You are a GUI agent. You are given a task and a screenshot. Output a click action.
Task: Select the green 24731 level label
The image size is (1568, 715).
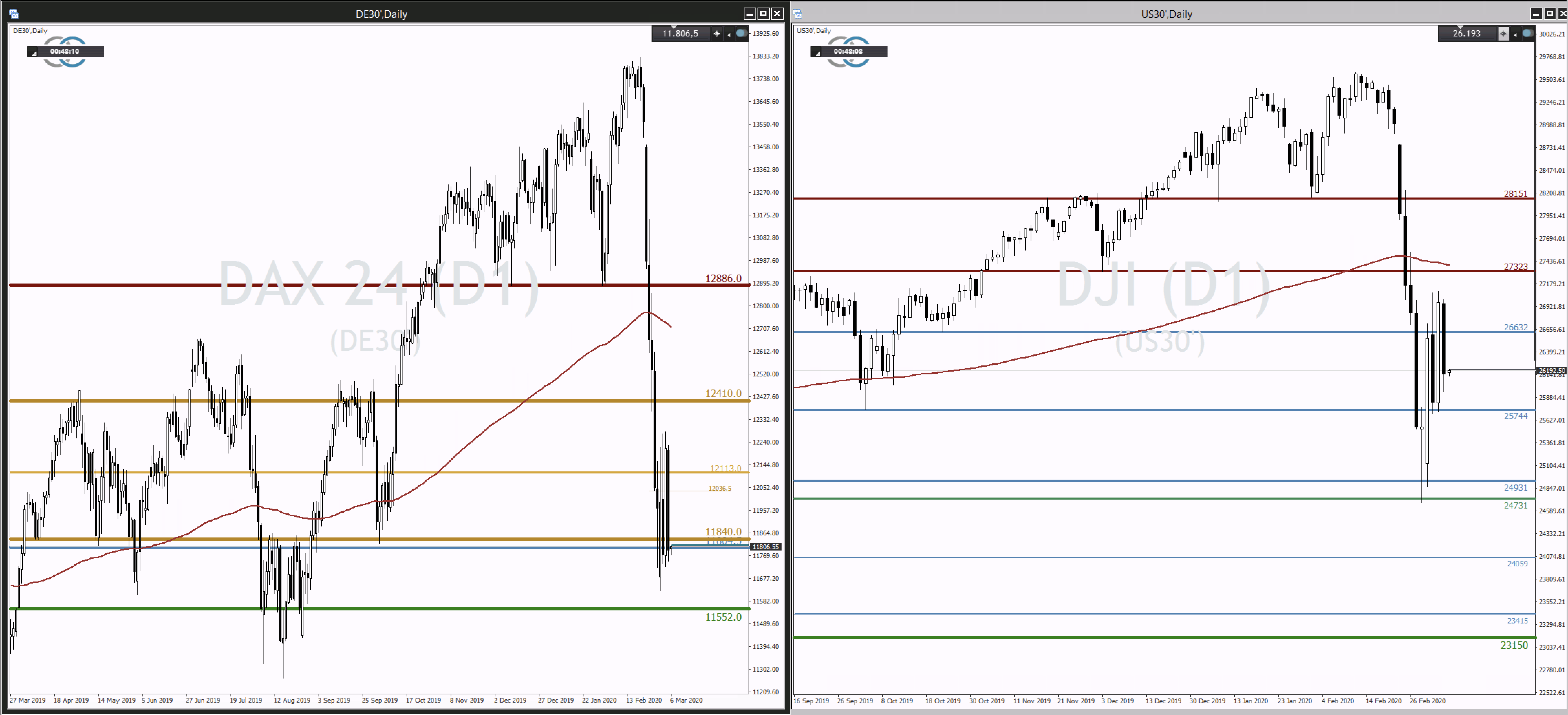pos(1516,505)
